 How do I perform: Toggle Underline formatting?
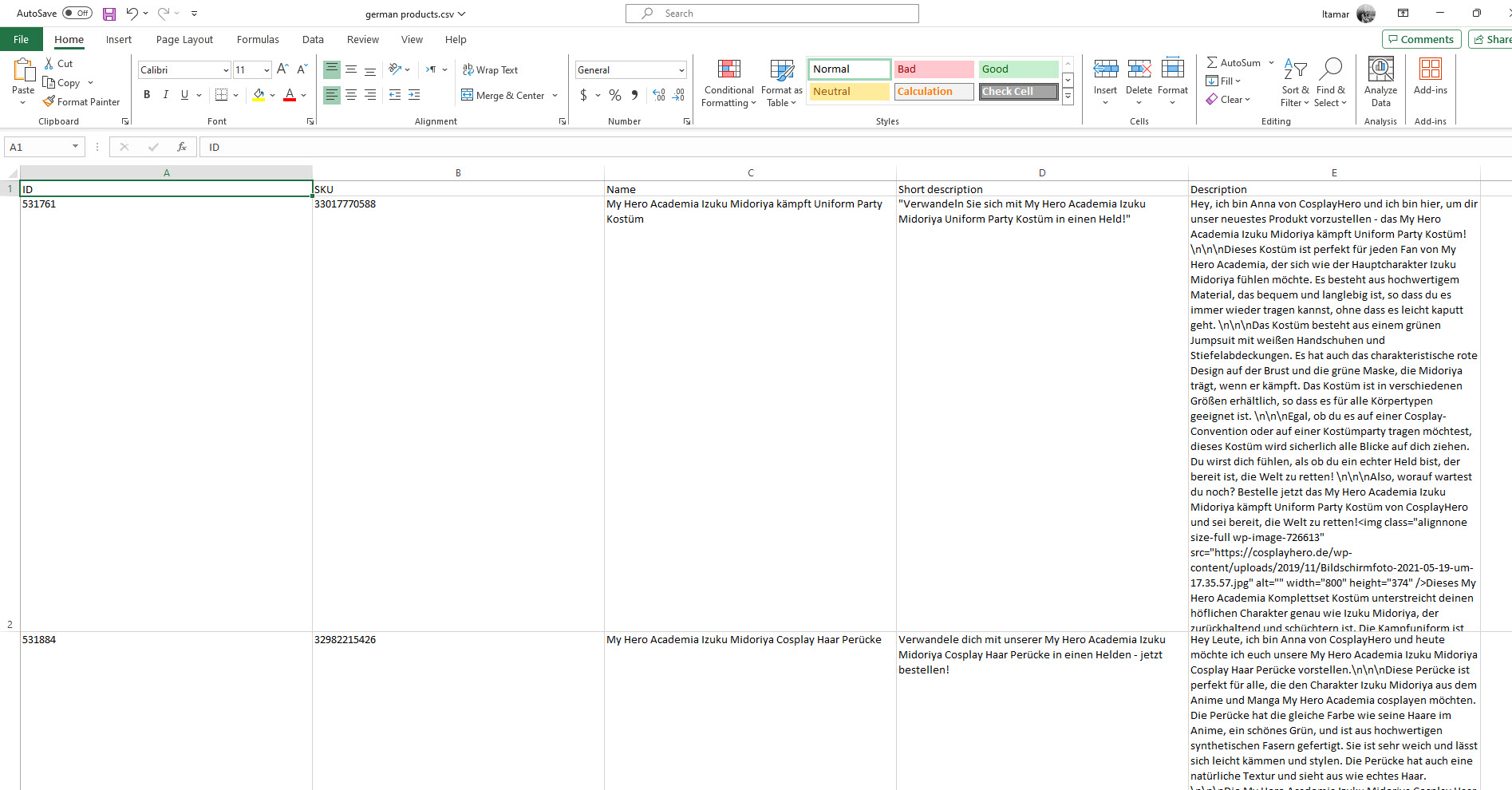pyautogui.click(x=184, y=95)
